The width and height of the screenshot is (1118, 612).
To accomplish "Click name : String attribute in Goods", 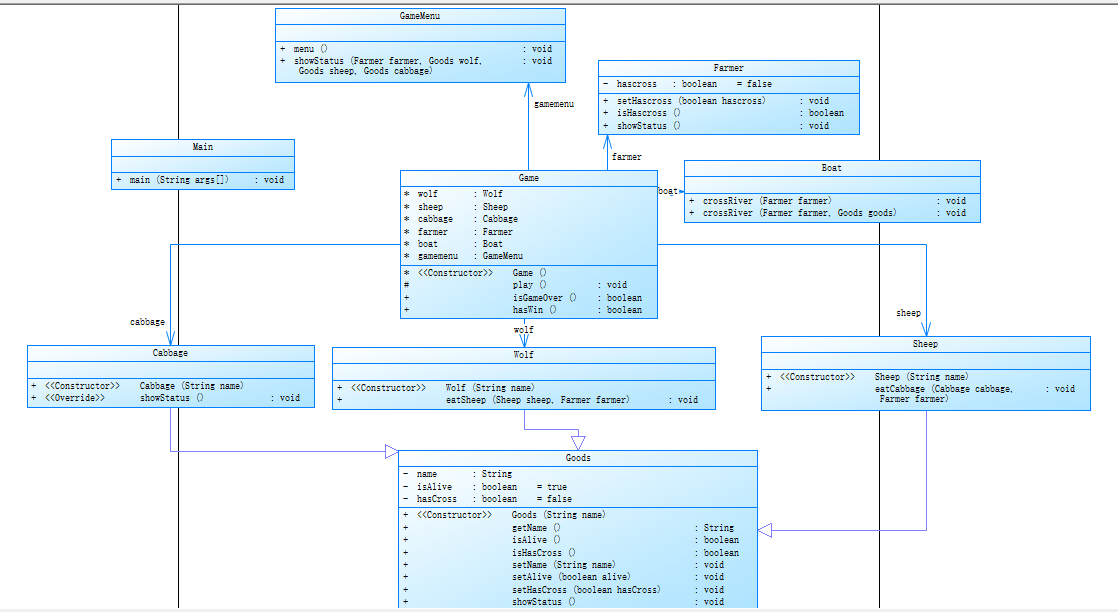I will click(457, 474).
